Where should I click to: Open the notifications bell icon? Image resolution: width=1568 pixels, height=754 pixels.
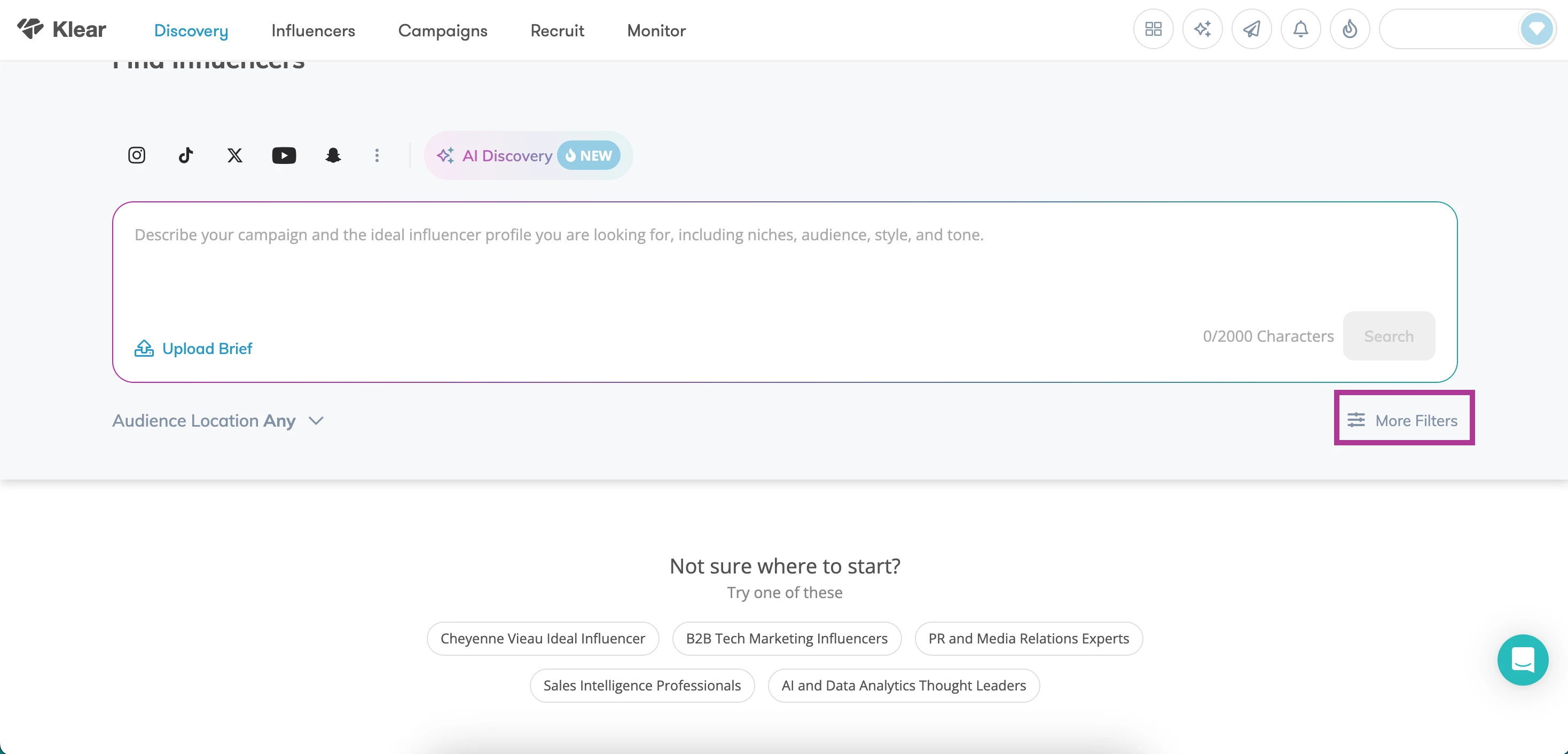point(1300,29)
